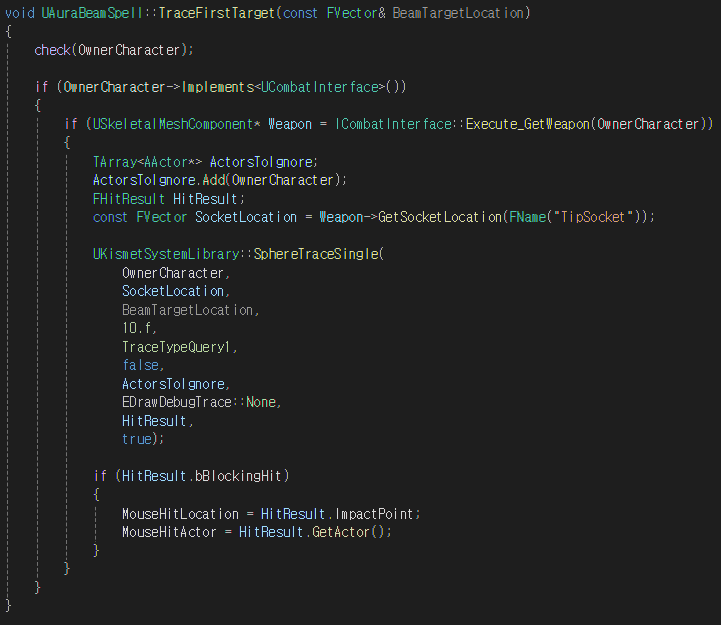This screenshot has width=721, height=625.
Task: Click the true); closing argument
Action: 143,439
